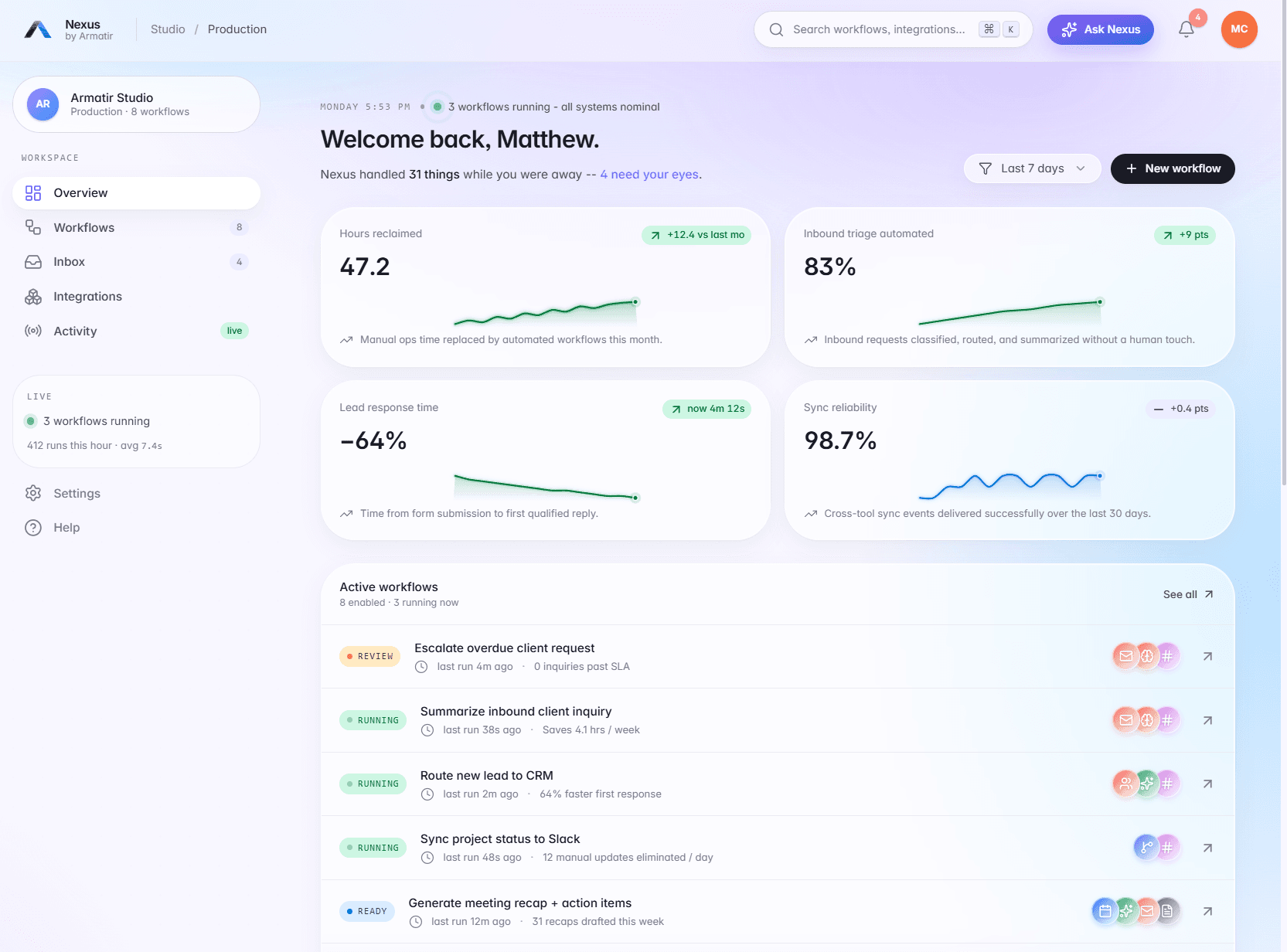Click the search magnifier icon
The width and height of the screenshot is (1287, 952).
(776, 29)
